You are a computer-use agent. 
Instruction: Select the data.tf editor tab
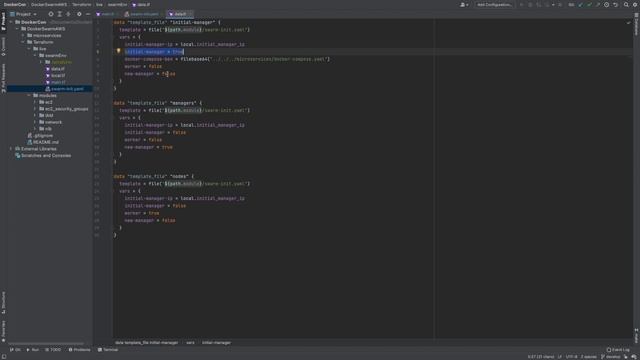coord(179,14)
